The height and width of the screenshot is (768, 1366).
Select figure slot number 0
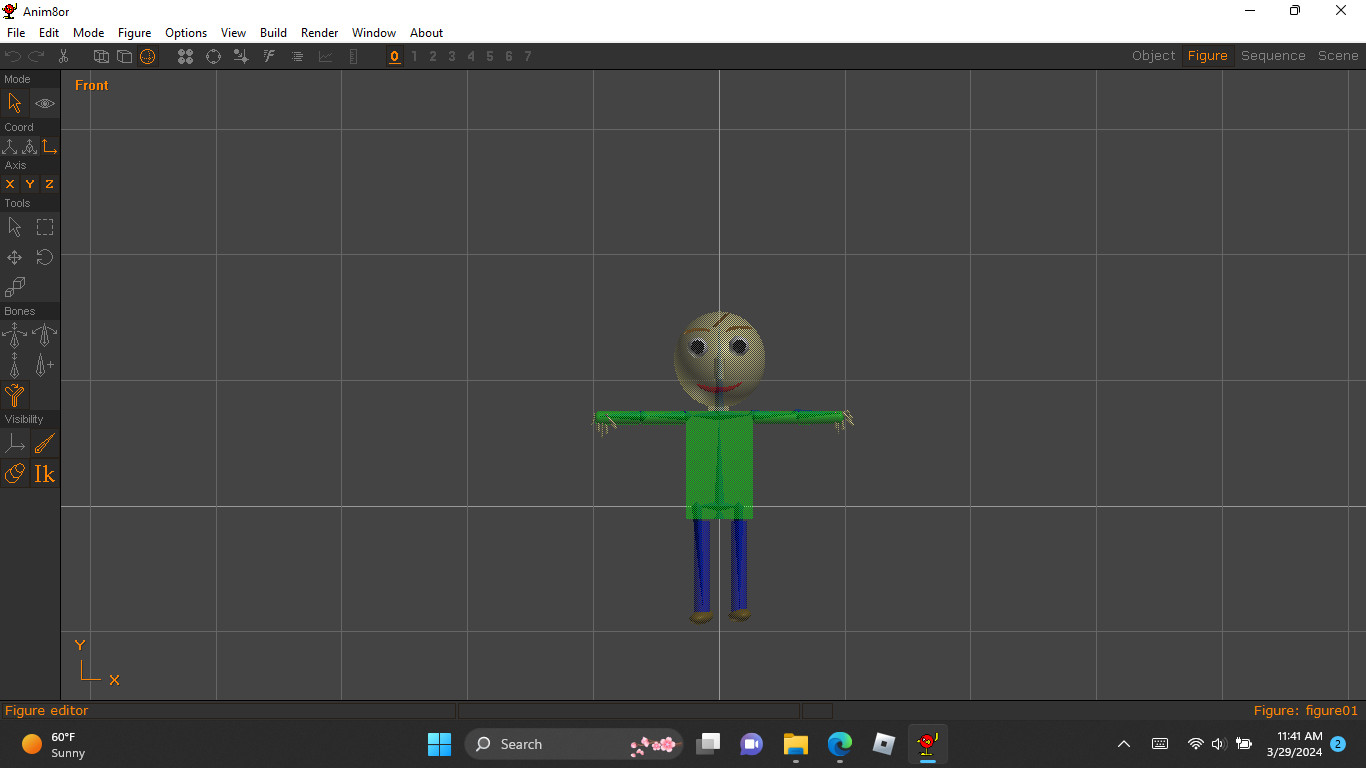click(x=394, y=56)
